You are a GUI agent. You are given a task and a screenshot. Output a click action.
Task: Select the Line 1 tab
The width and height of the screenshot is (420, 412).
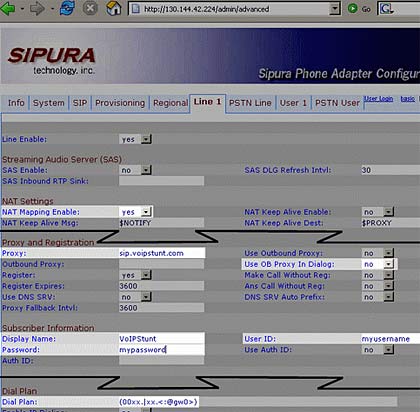[207, 102]
